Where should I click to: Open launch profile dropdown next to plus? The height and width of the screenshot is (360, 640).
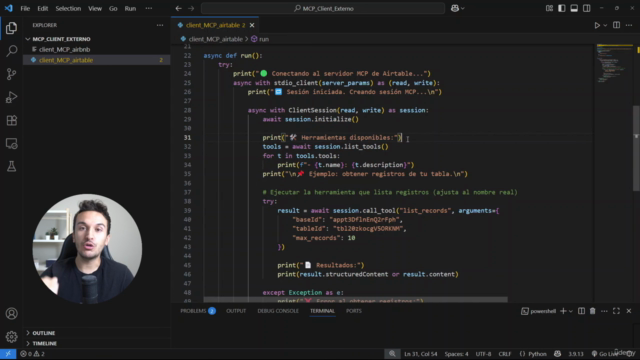(x=571, y=311)
